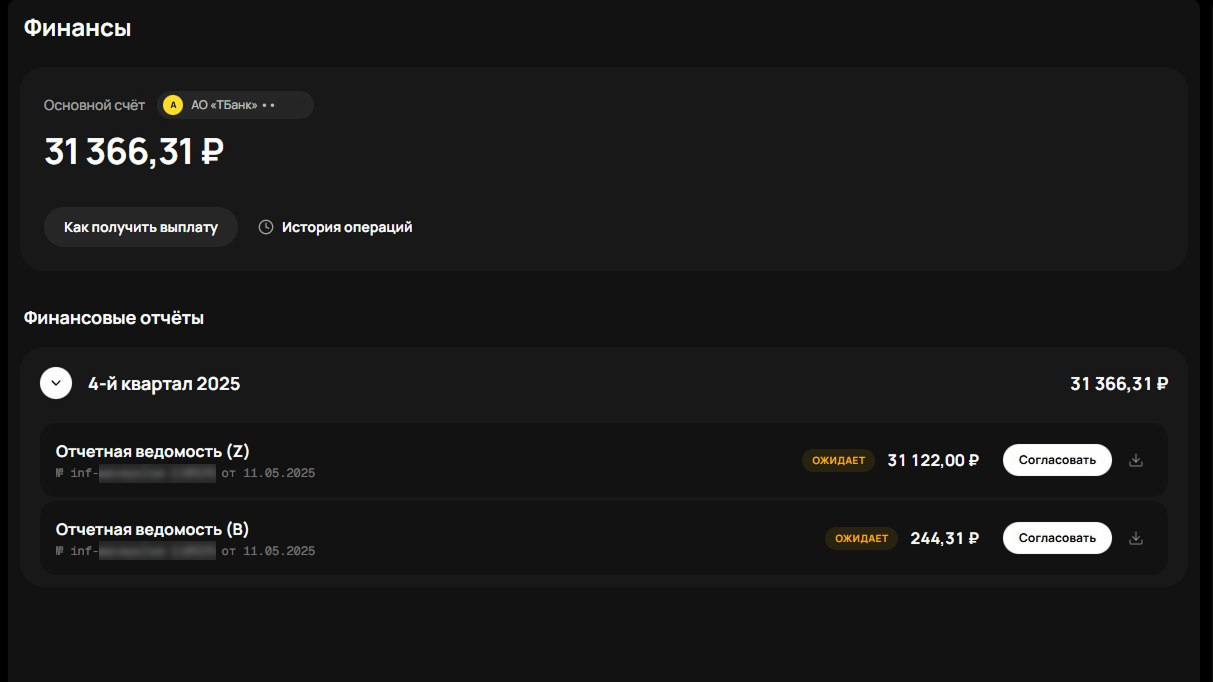The image size is (1213, 682).
Task: Click the 31 122,00 ₽ report amount
Action: [x=933, y=460]
